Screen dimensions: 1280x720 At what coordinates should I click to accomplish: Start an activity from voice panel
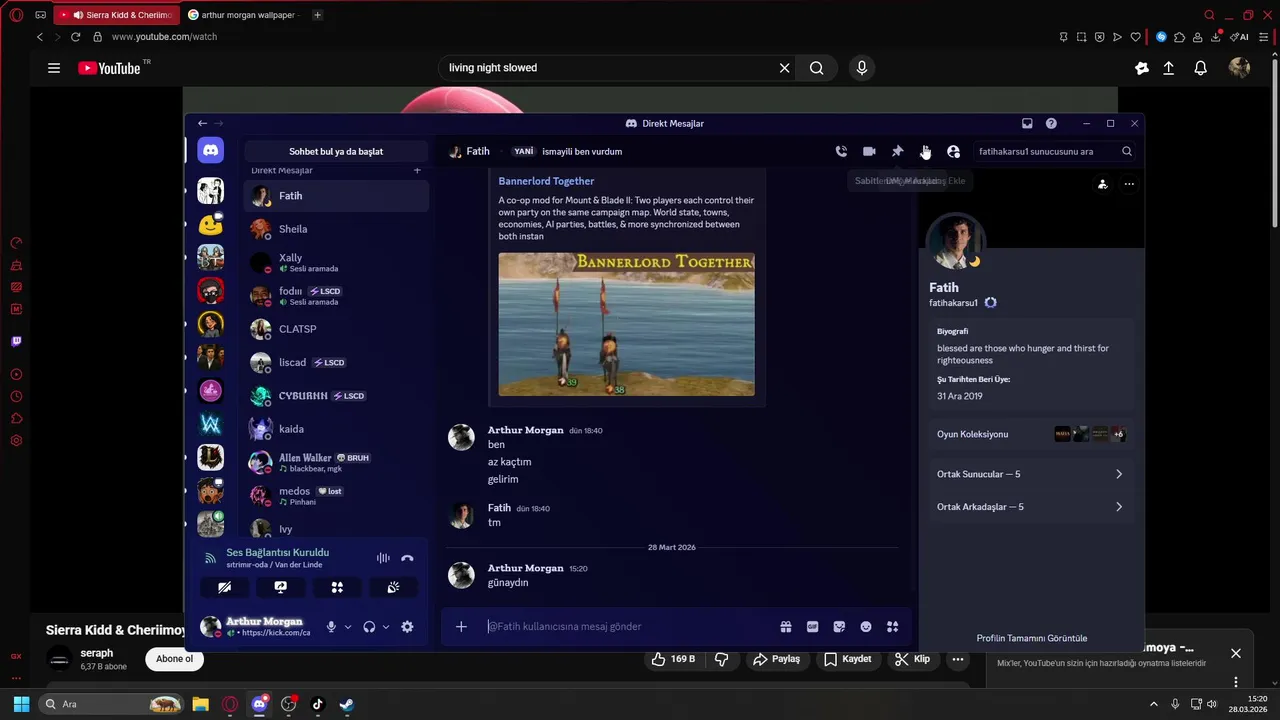tap(337, 587)
